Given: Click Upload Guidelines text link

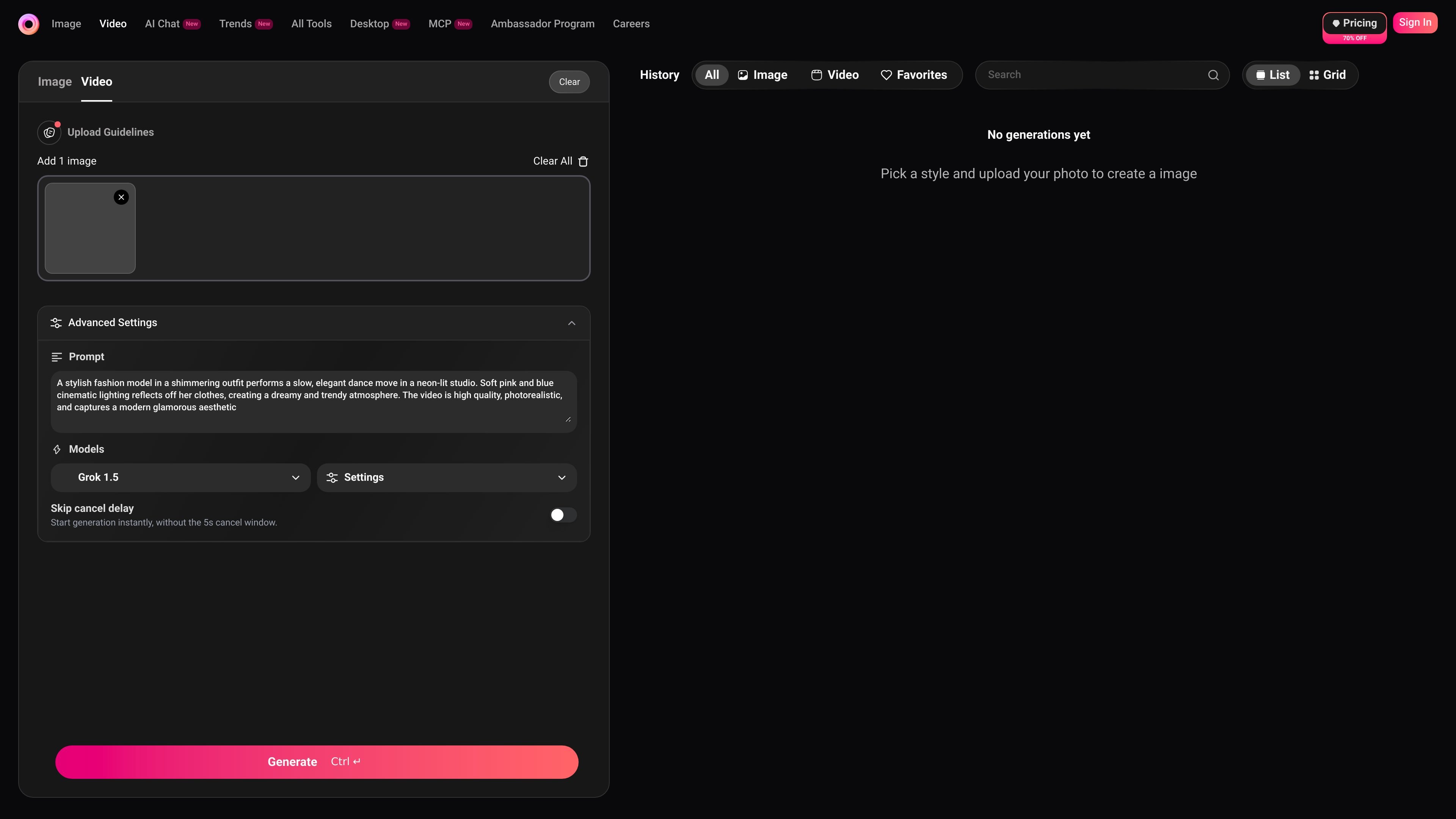Looking at the screenshot, I should click(x=110, y=132).
